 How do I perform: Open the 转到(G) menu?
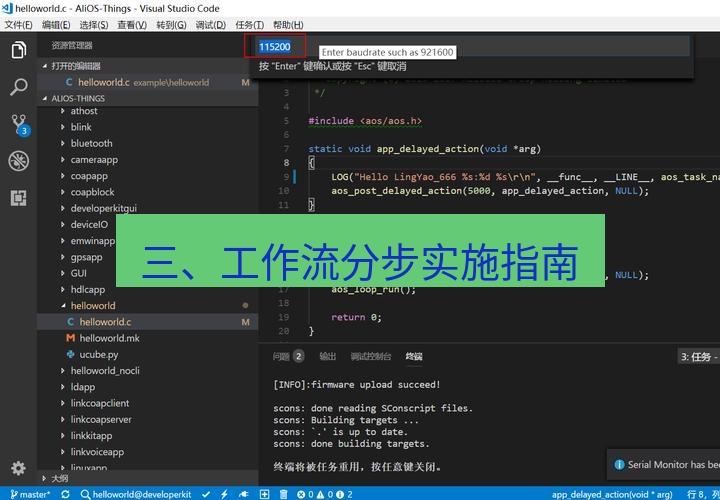(x=171, y=25)
